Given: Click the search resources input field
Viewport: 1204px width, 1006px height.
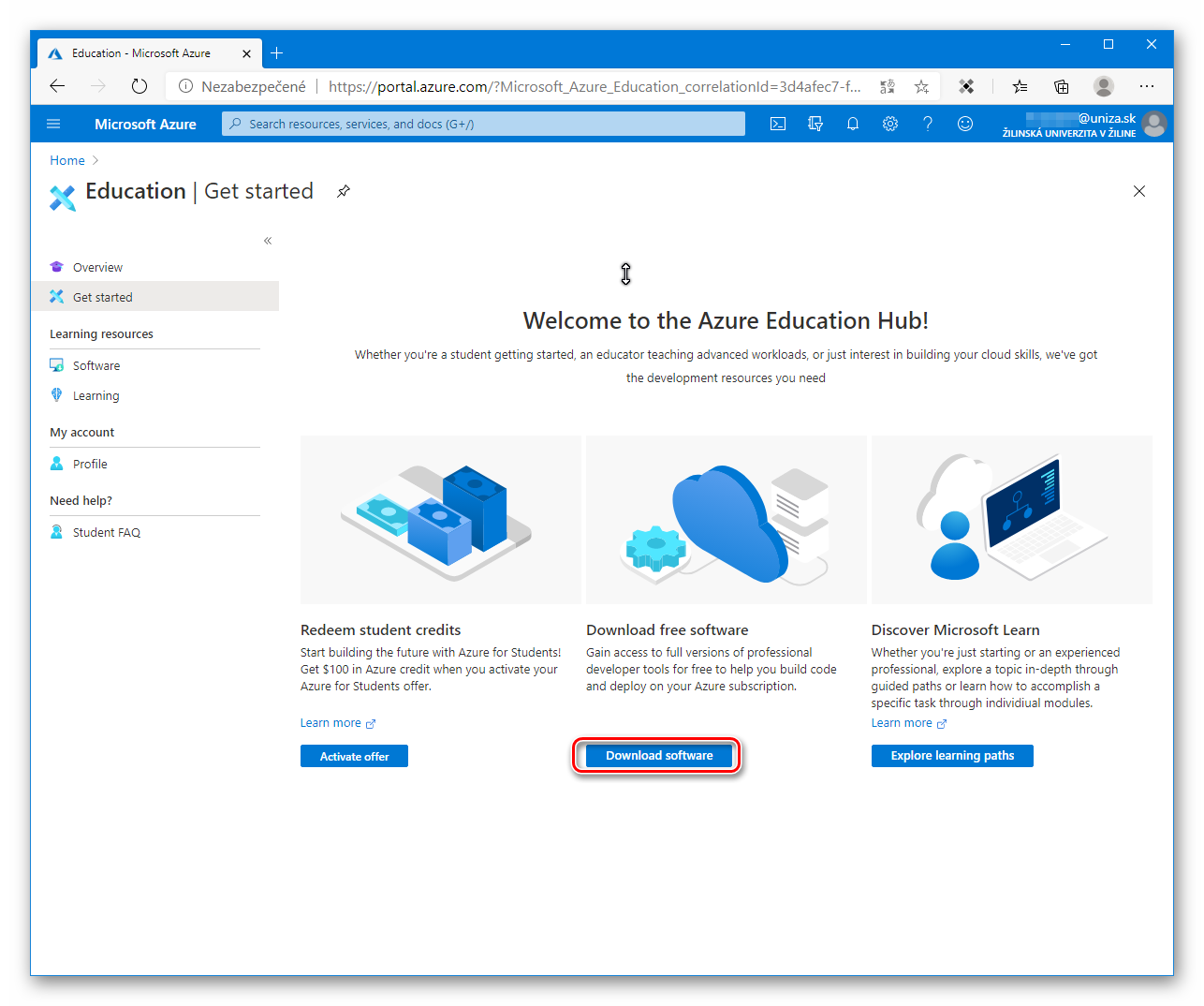Looking at the screenshot, I should coord(482,123).
